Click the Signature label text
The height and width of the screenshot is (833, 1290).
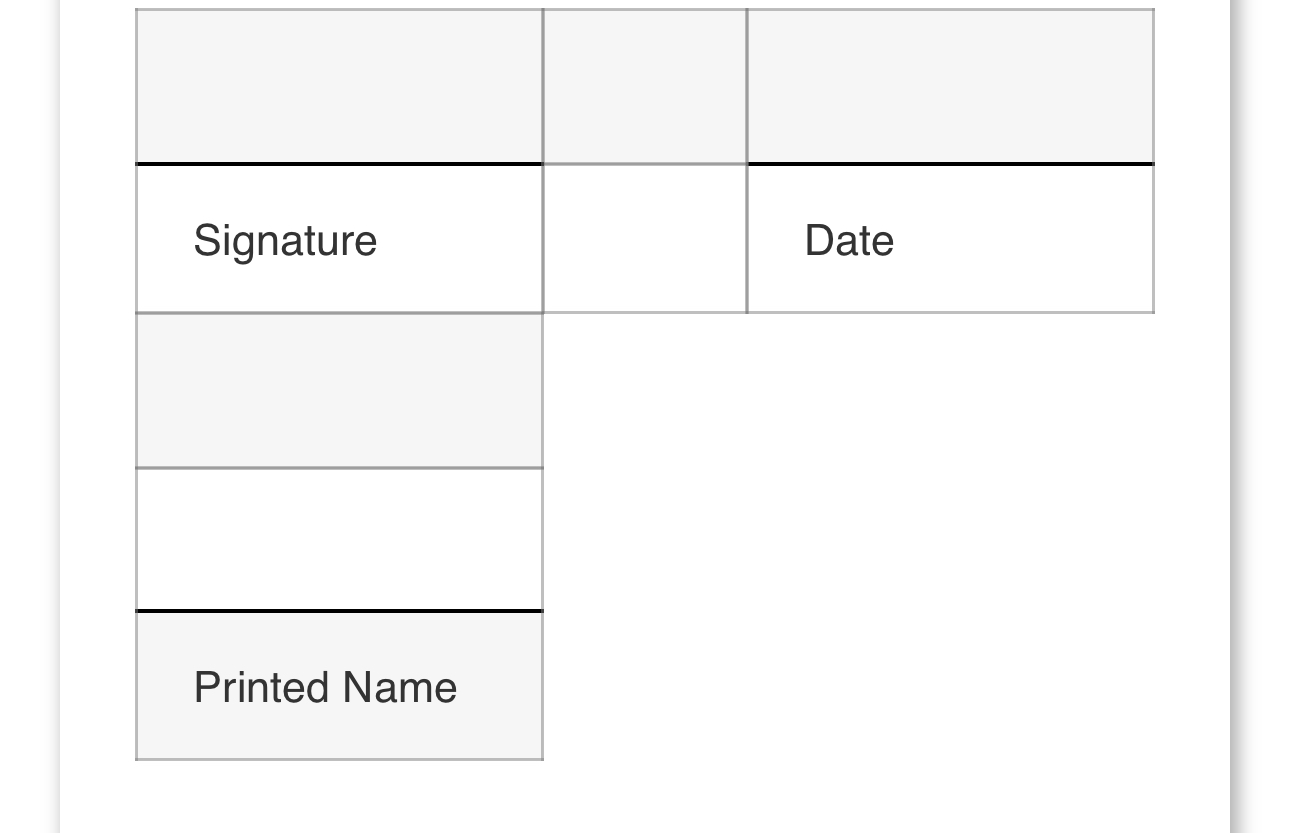coord(285,240)
